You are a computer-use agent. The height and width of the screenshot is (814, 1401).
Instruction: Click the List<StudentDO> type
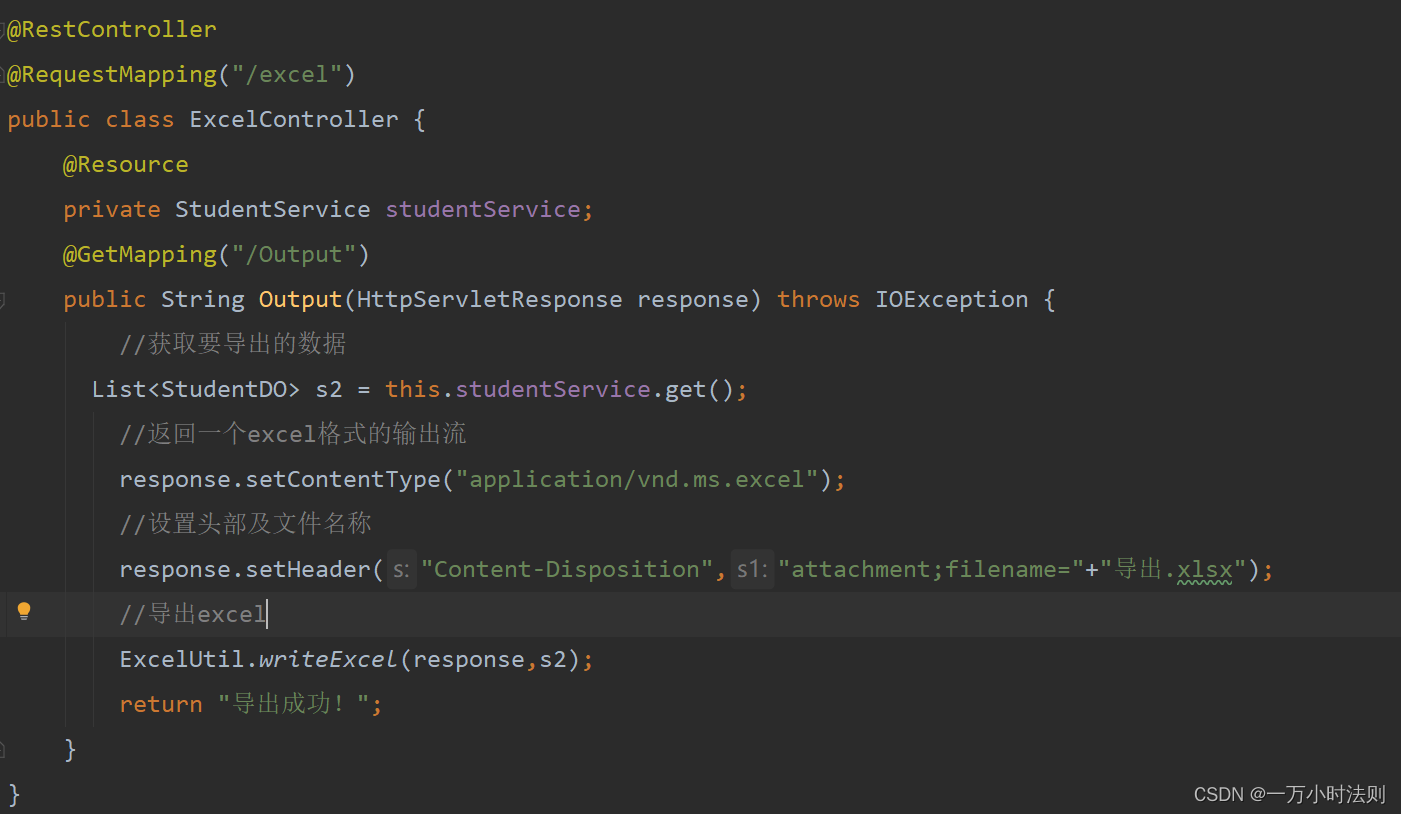click(196, 389)
